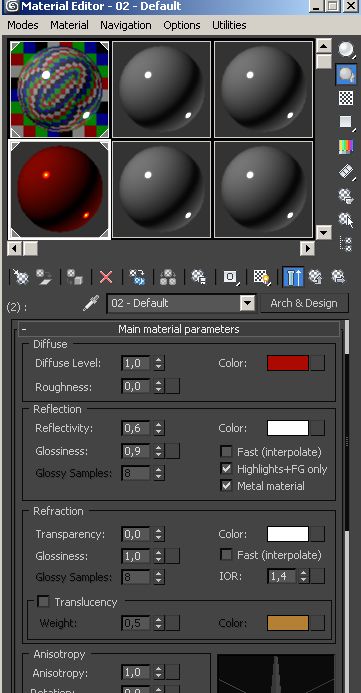
Task: Click the Go to Parent icon
Action: point(315,277)
